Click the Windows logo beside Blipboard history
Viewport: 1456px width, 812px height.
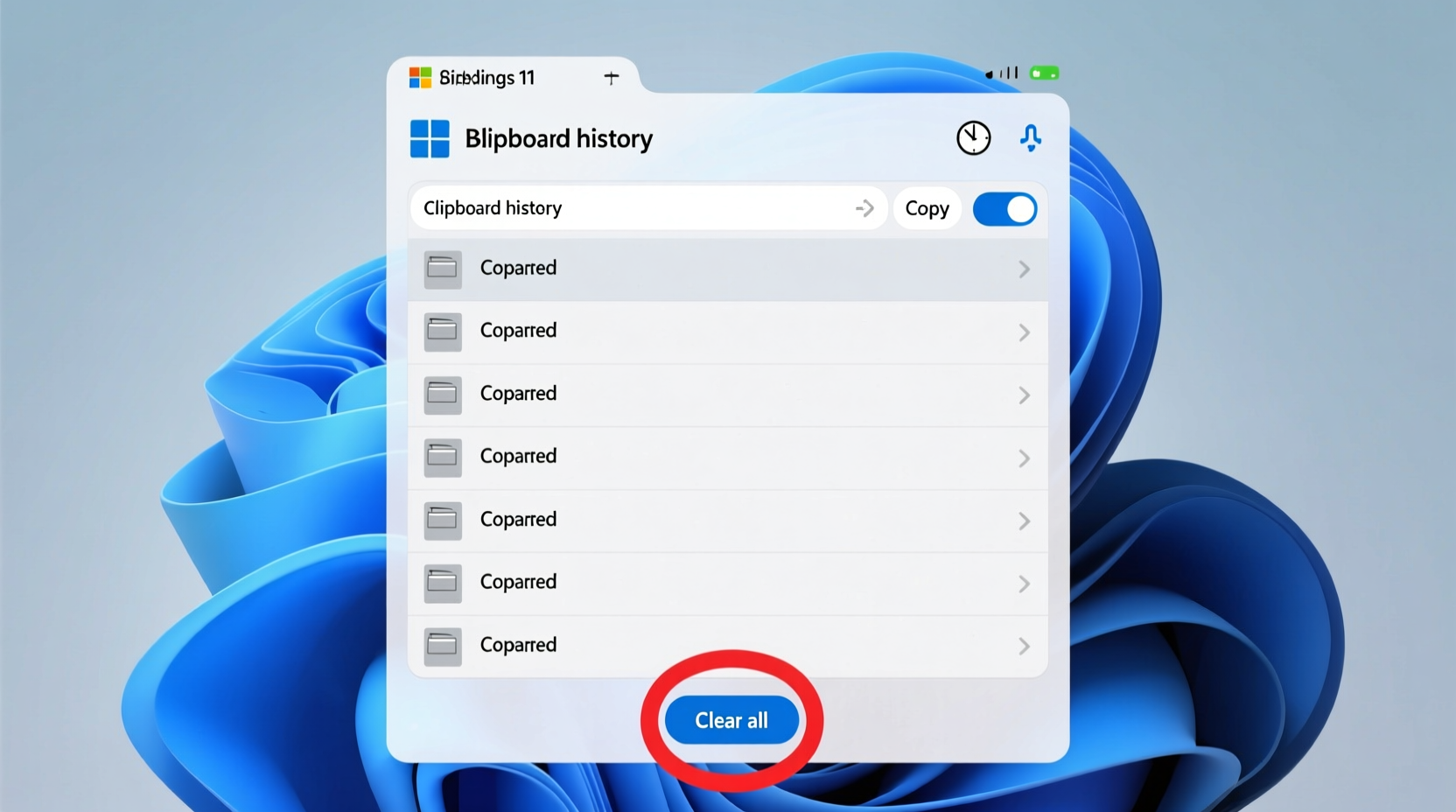pos(429,138)
